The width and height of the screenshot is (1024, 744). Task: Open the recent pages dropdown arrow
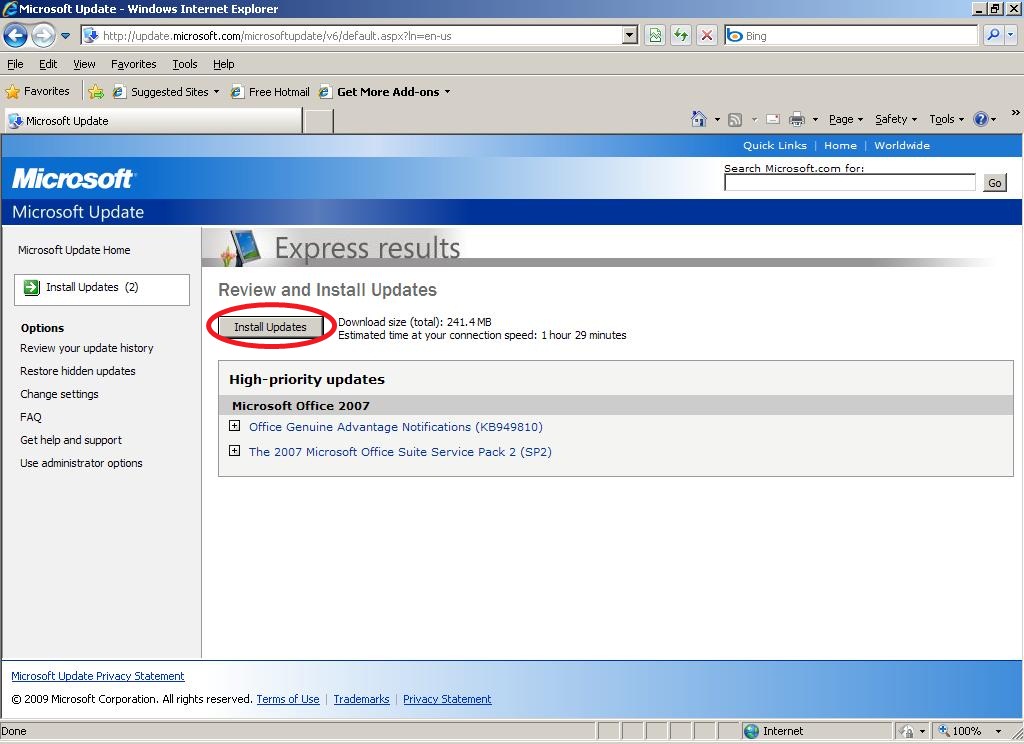coord(65,36)
